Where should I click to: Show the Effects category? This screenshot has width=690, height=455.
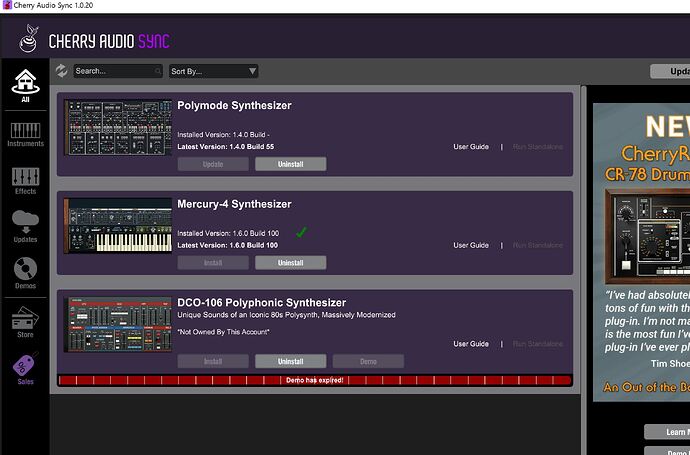[x=26, y=181]
